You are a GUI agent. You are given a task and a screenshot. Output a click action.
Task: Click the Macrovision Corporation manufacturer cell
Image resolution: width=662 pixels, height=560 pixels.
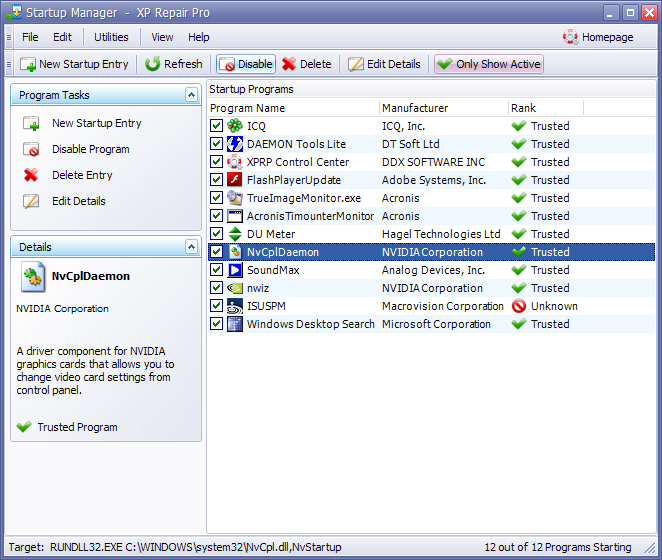click(443, 306)
